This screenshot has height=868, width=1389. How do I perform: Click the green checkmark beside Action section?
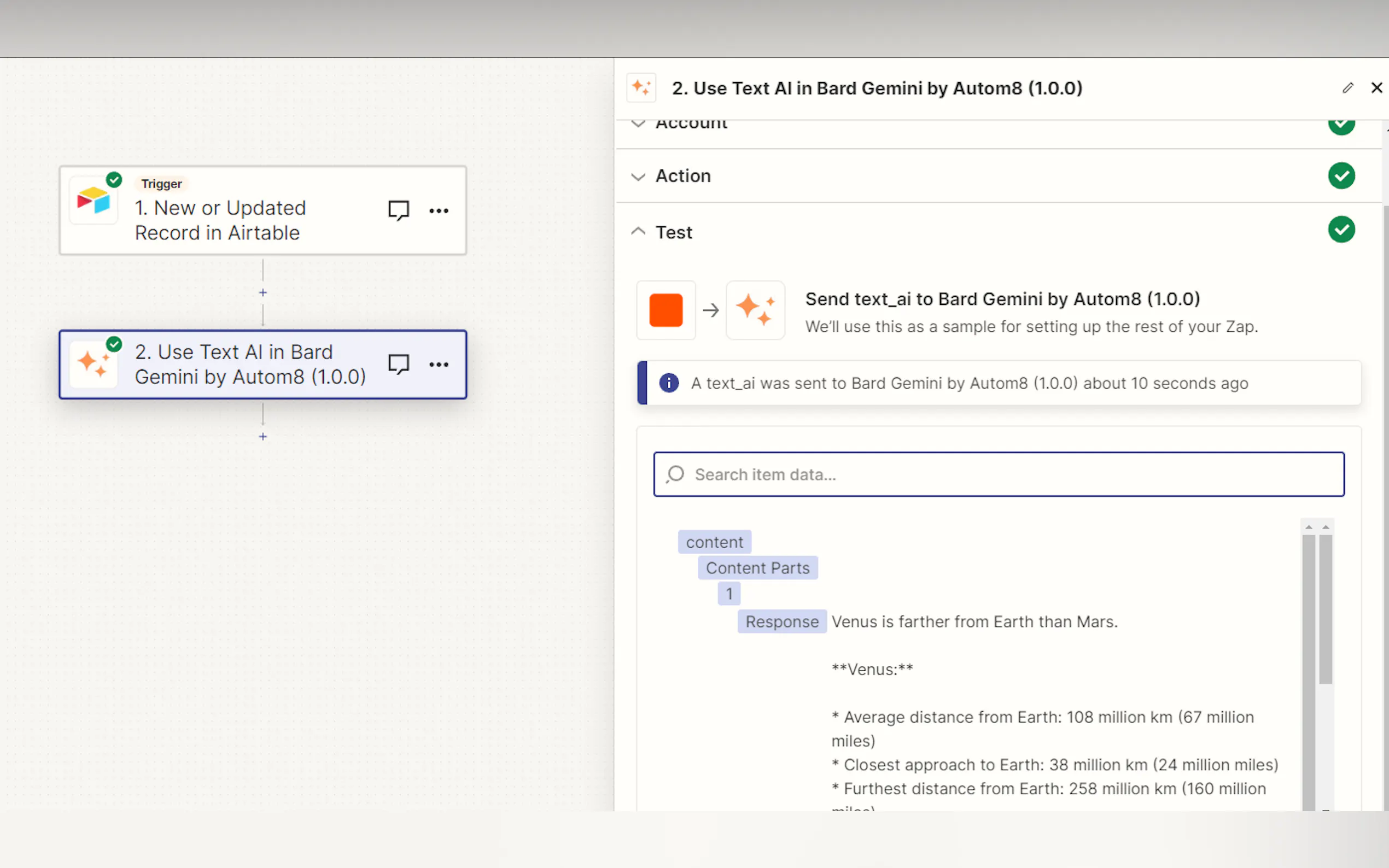click(x=1341, y=175)
